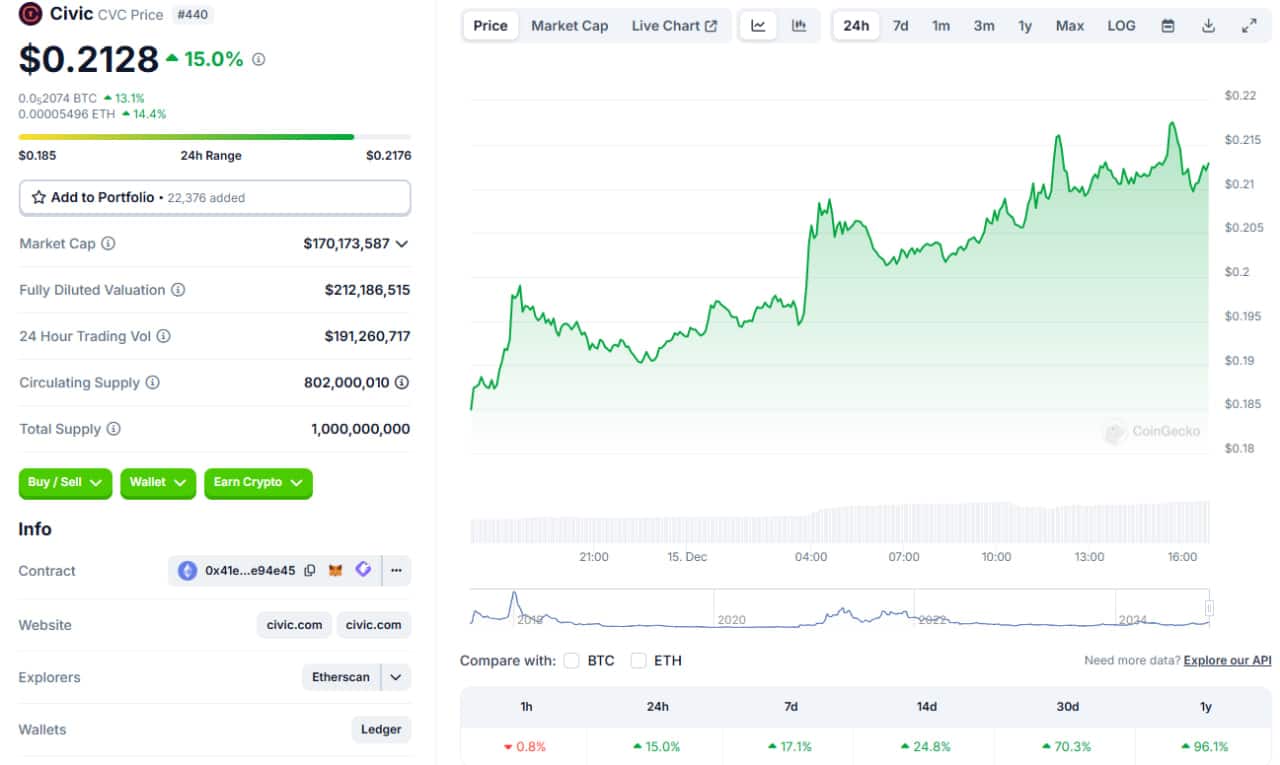The image size is (1280, 765).
Task: Click the 0.8% one-hour change cell
Action: (525, 746)
